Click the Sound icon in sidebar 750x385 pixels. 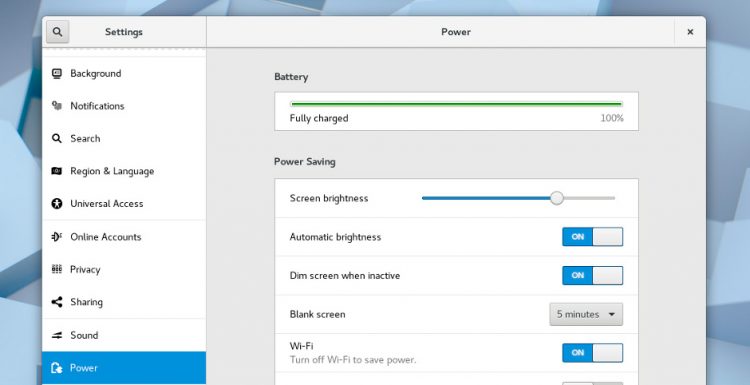pyautogui.click(x=57, y=335)
